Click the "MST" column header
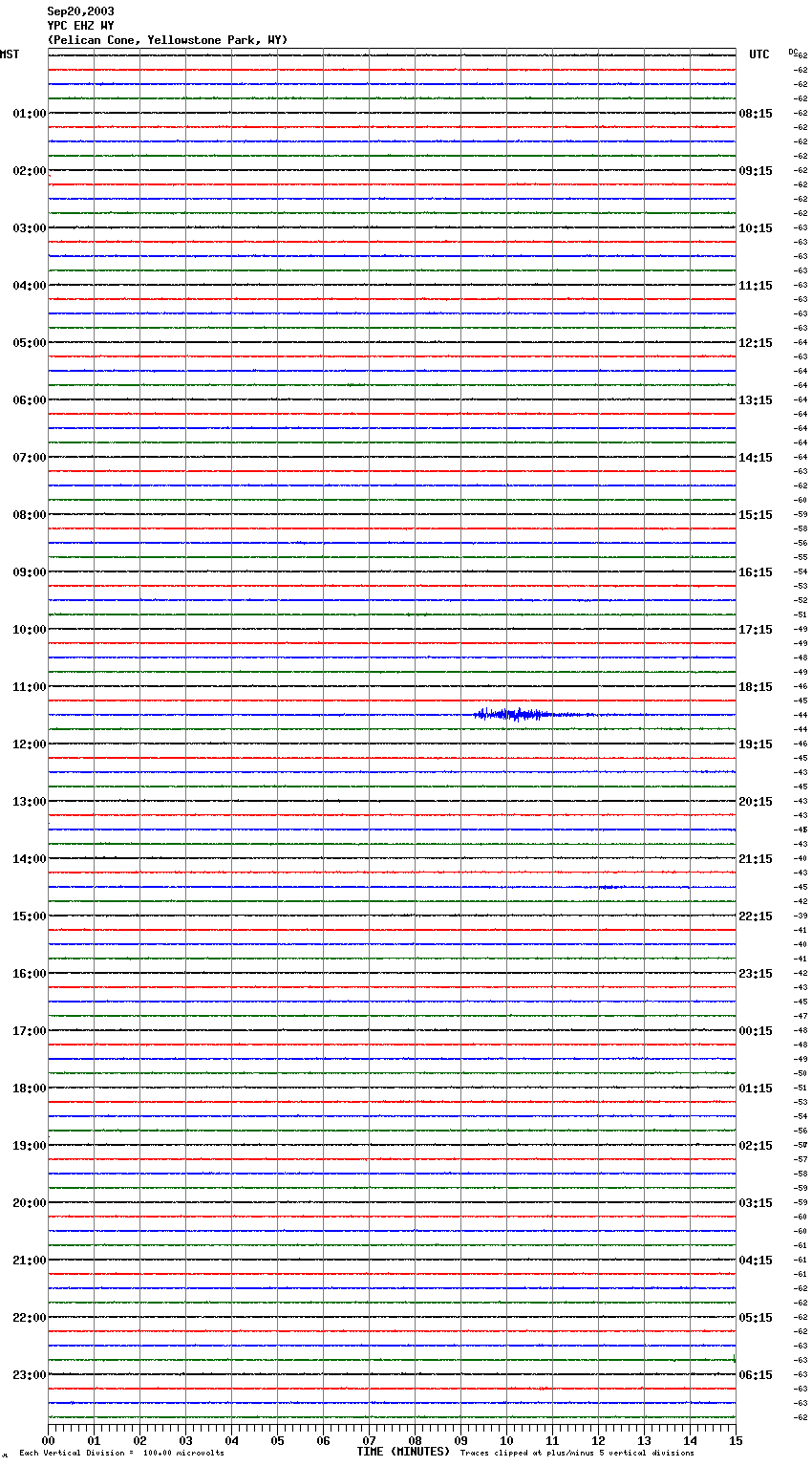 click(x=10, y=54)
